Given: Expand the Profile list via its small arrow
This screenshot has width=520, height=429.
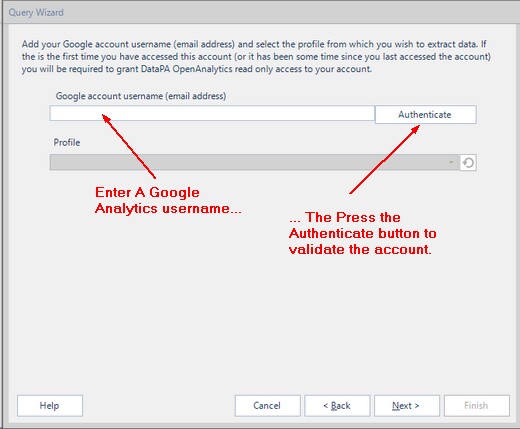Looking at the screenshot, I should pos(451,162).
